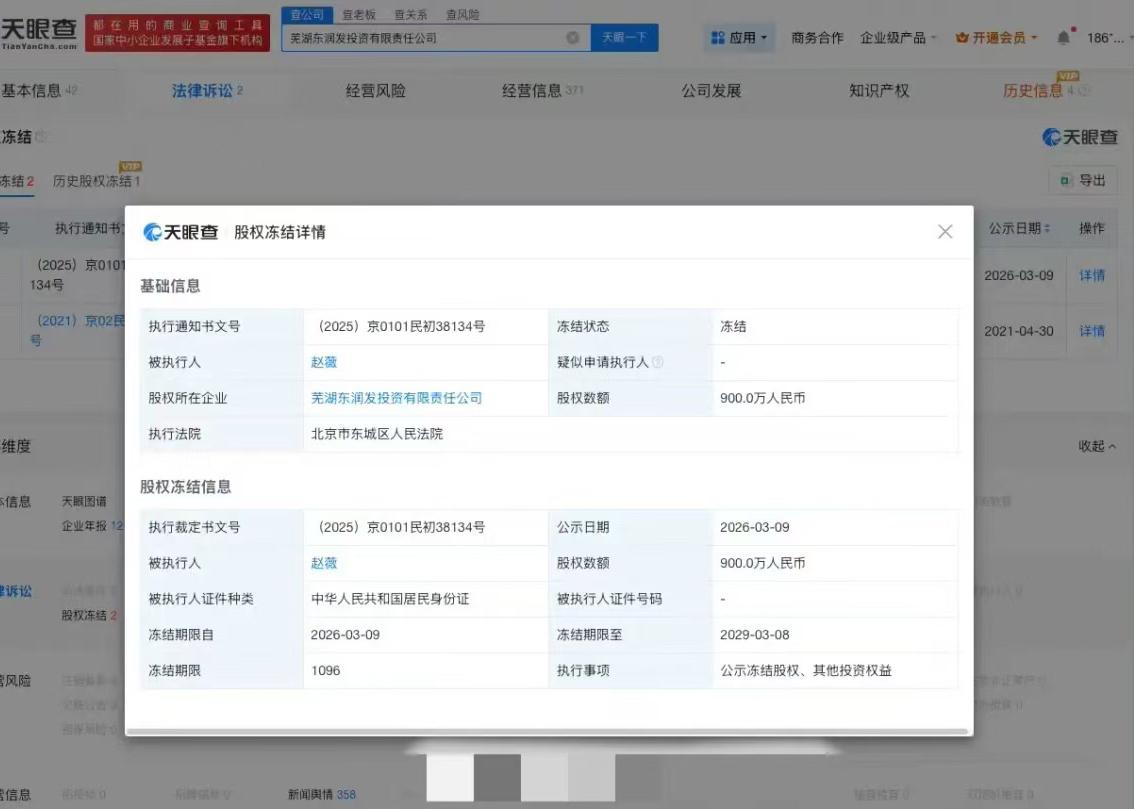Click the 天眼一下 search button
This screenshot has width=1134, height=809.
[625, 38]
